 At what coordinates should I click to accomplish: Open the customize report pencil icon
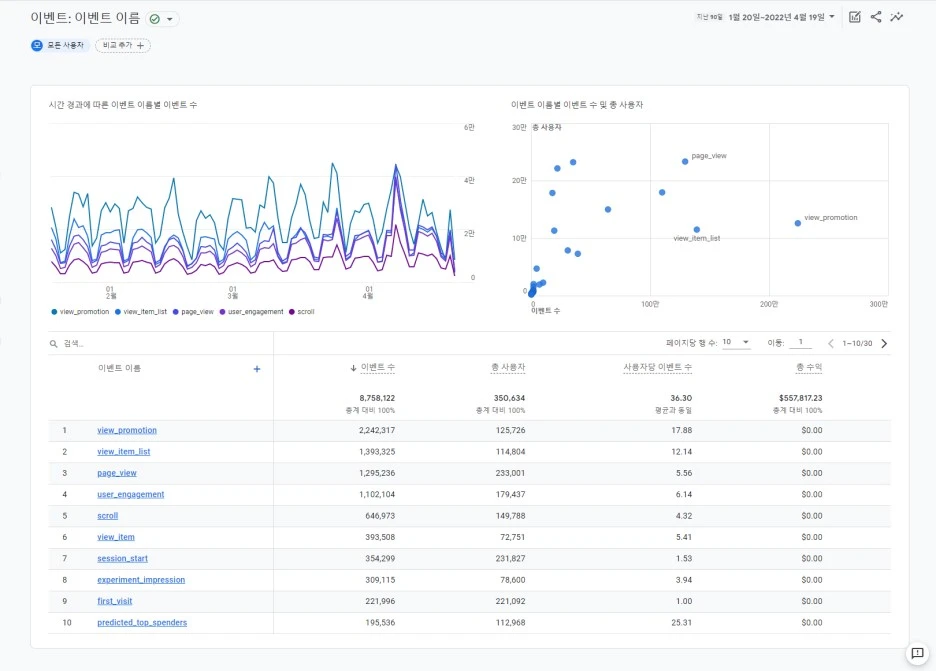point(854,17)
